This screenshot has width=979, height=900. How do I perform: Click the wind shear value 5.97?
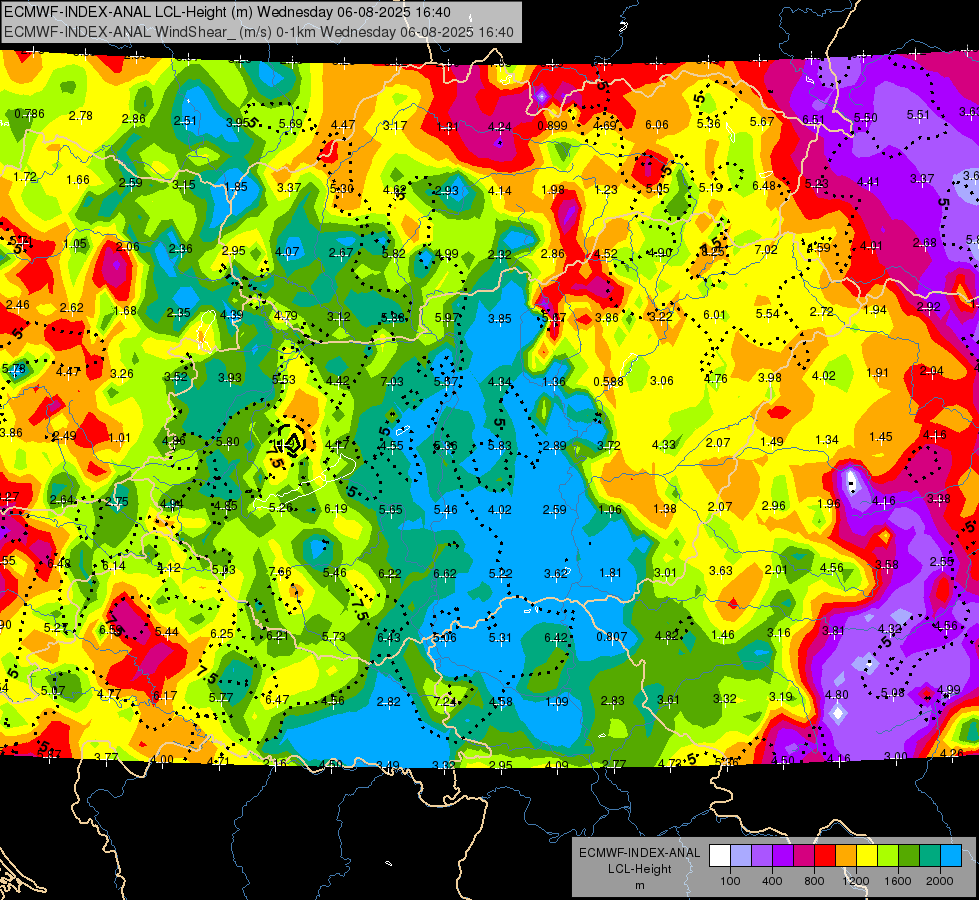447,318
